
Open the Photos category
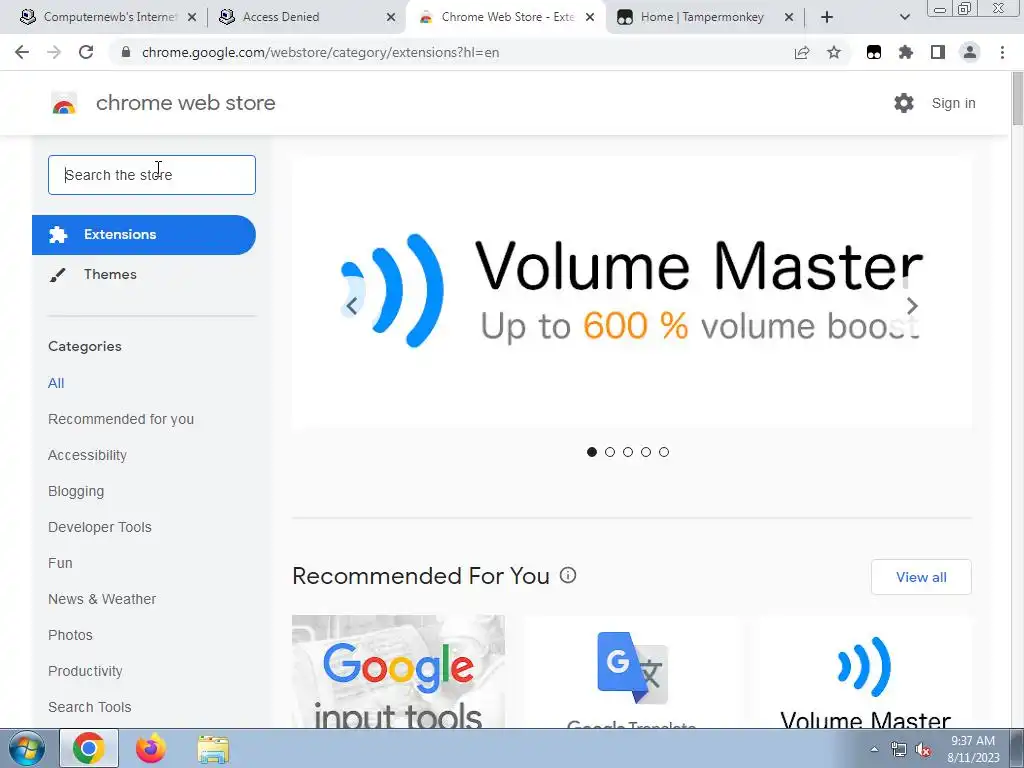click(x=71, y=635)
